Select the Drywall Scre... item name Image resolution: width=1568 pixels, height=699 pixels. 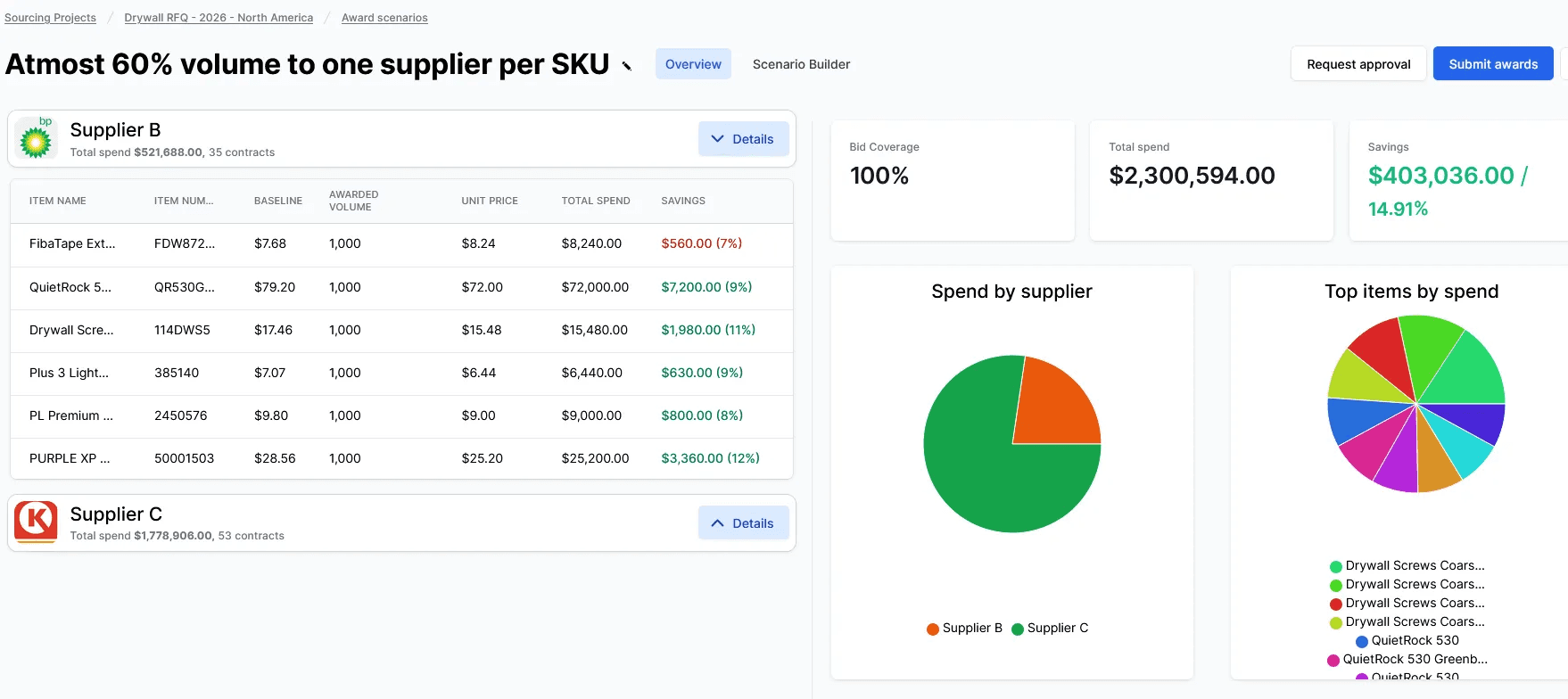[71, 330]
